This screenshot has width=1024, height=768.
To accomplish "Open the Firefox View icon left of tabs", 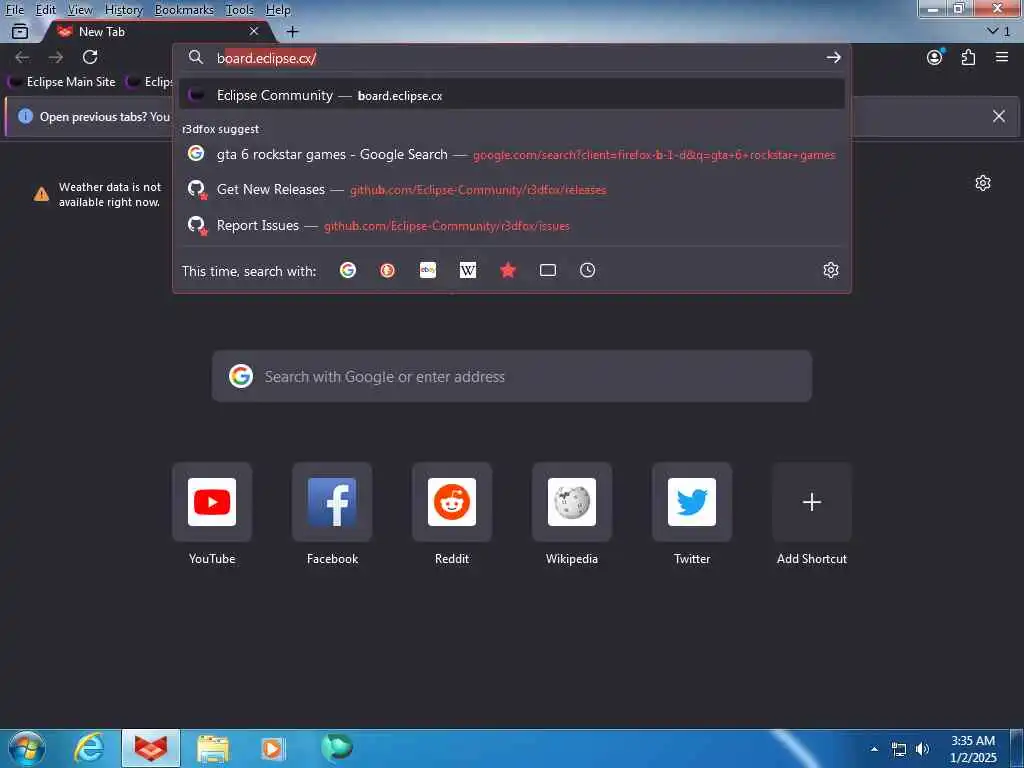I will [20, 31].
